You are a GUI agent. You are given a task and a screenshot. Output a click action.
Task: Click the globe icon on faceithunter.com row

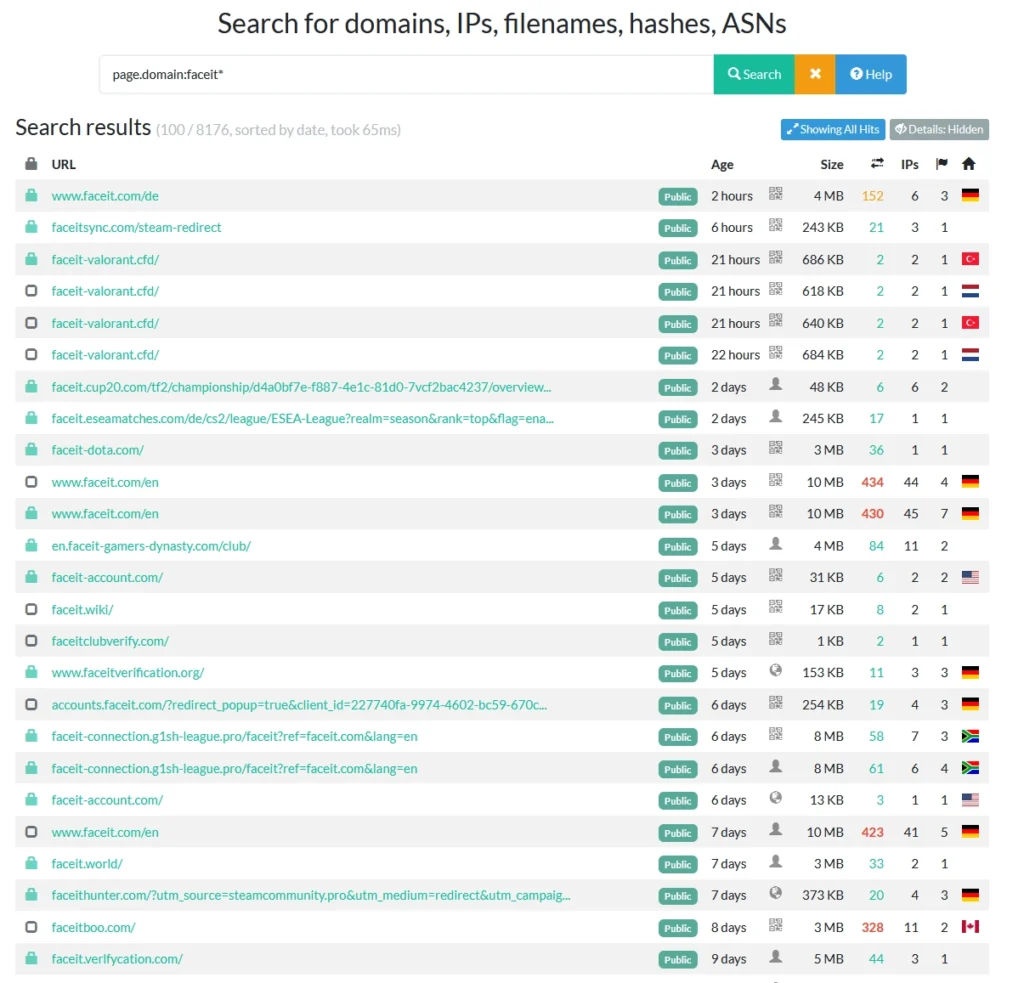[x=775, y=893]
